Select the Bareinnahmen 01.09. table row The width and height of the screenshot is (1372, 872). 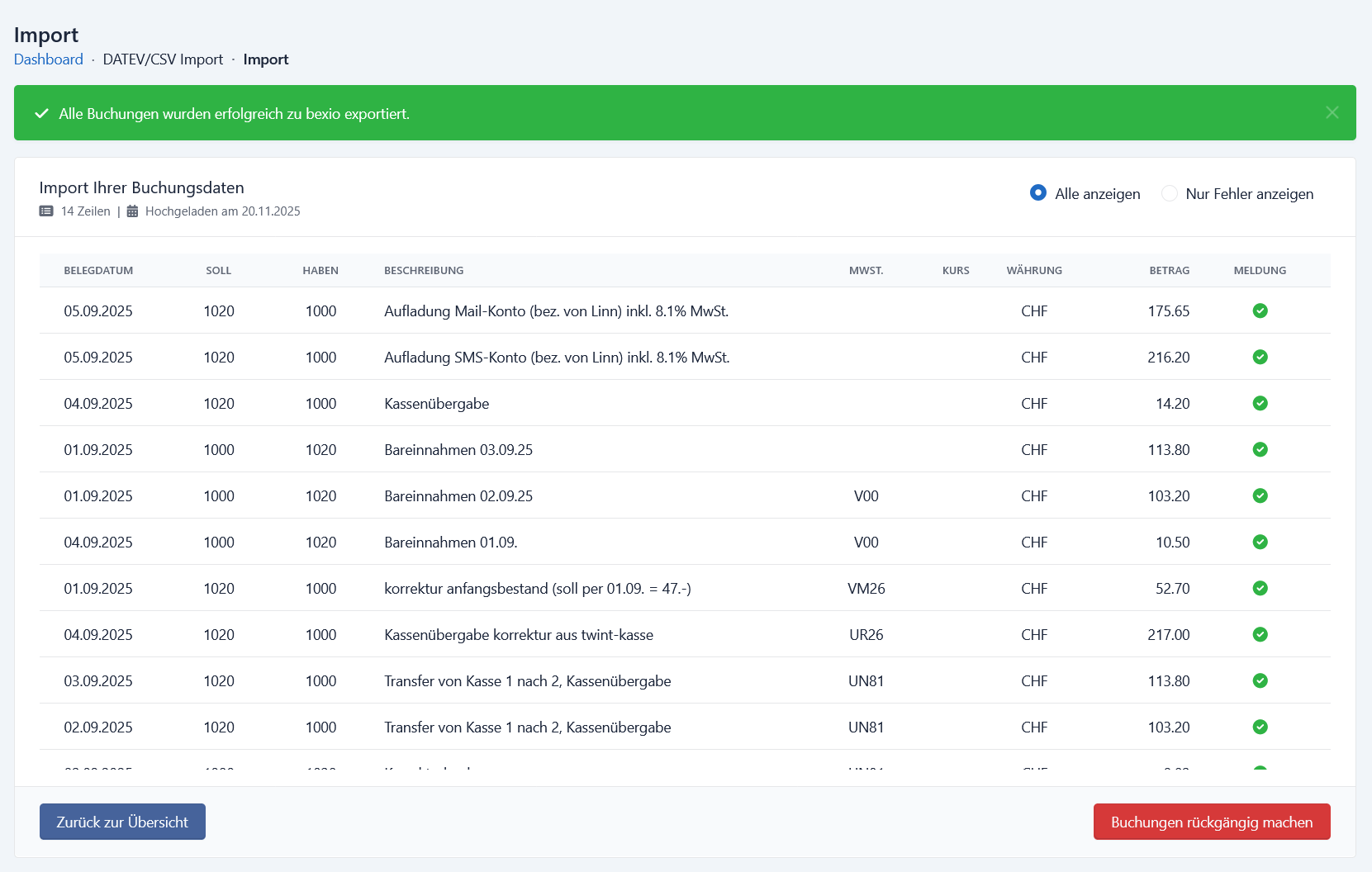coord(685,542)
